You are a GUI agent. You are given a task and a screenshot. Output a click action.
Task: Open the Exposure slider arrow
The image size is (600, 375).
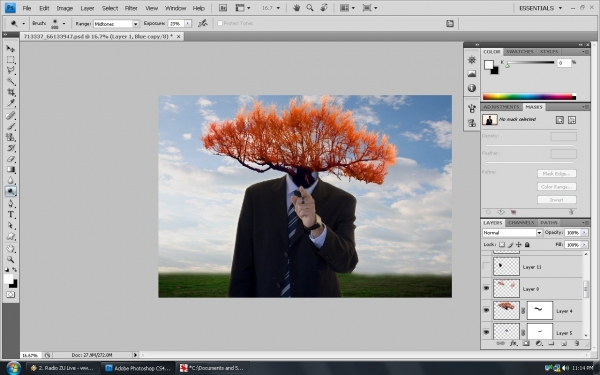coord(188,23)
